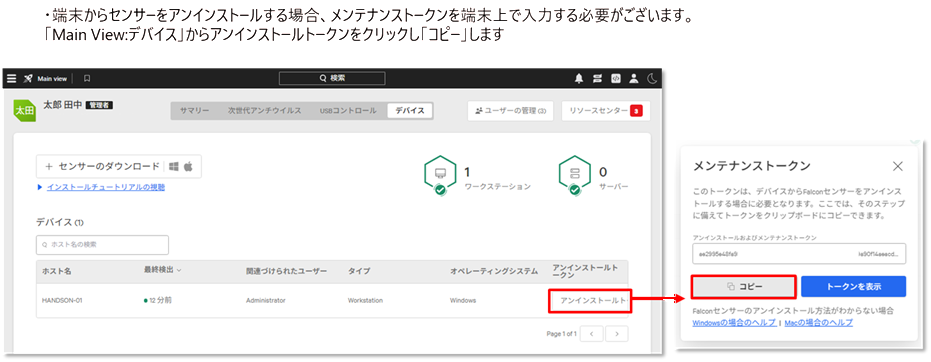This screenshot has width=931, height=362.
Task: Switch to the サマリー tab
Action: (195, 111)
